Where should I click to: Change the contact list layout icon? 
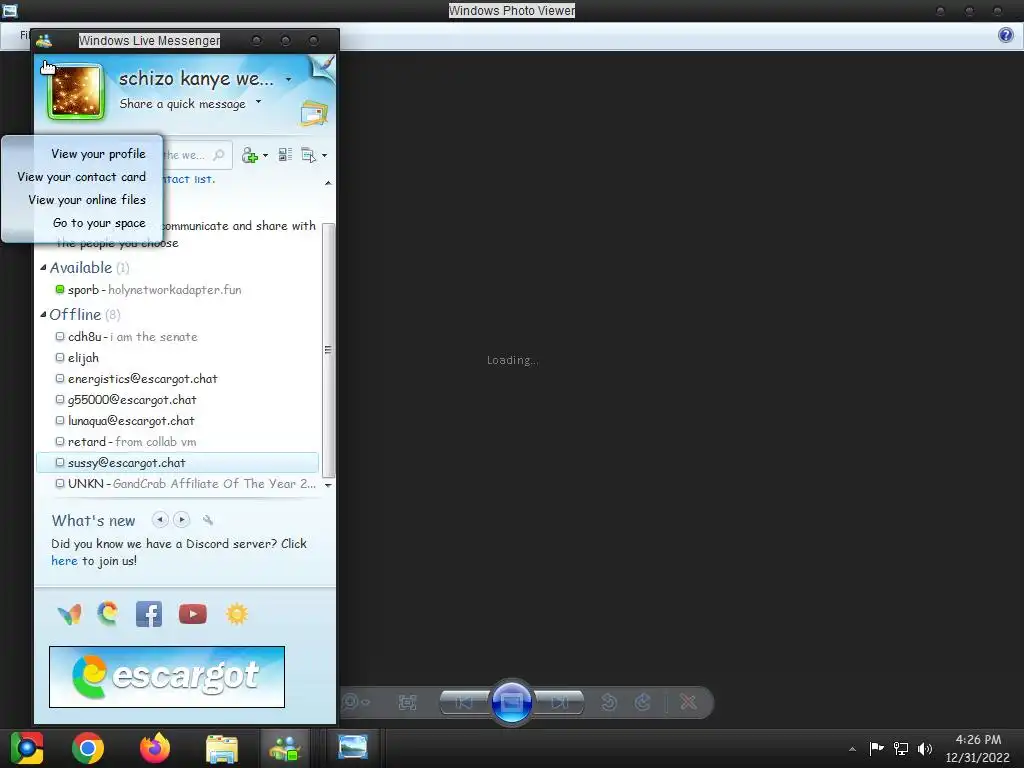(285, 155)
